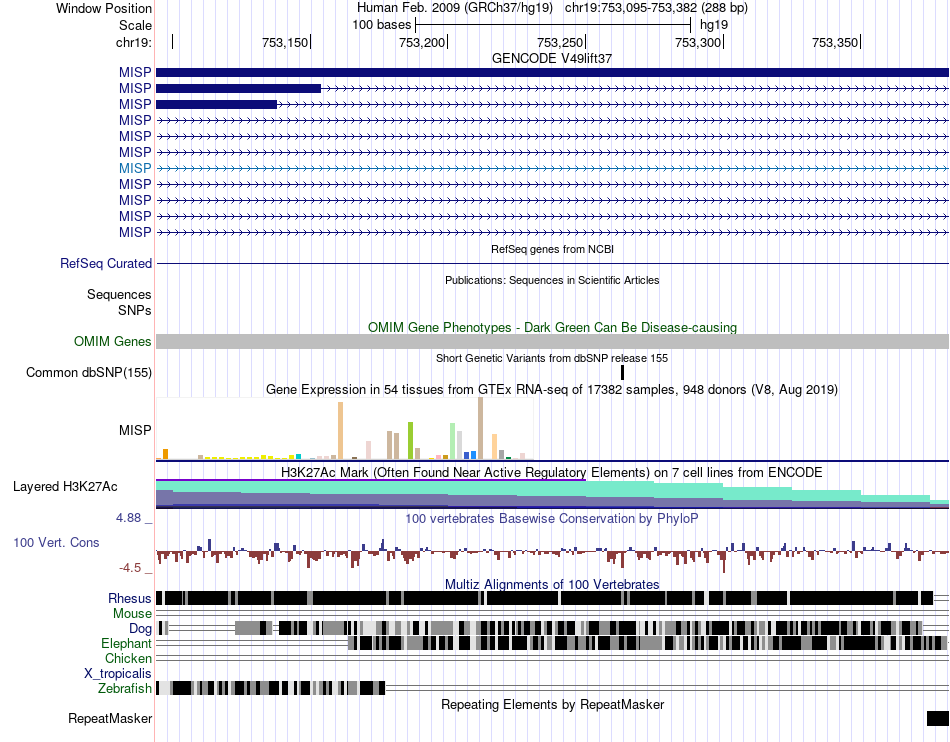
Task: Click the black dbSNP variant tick
Action: point(622,373)
